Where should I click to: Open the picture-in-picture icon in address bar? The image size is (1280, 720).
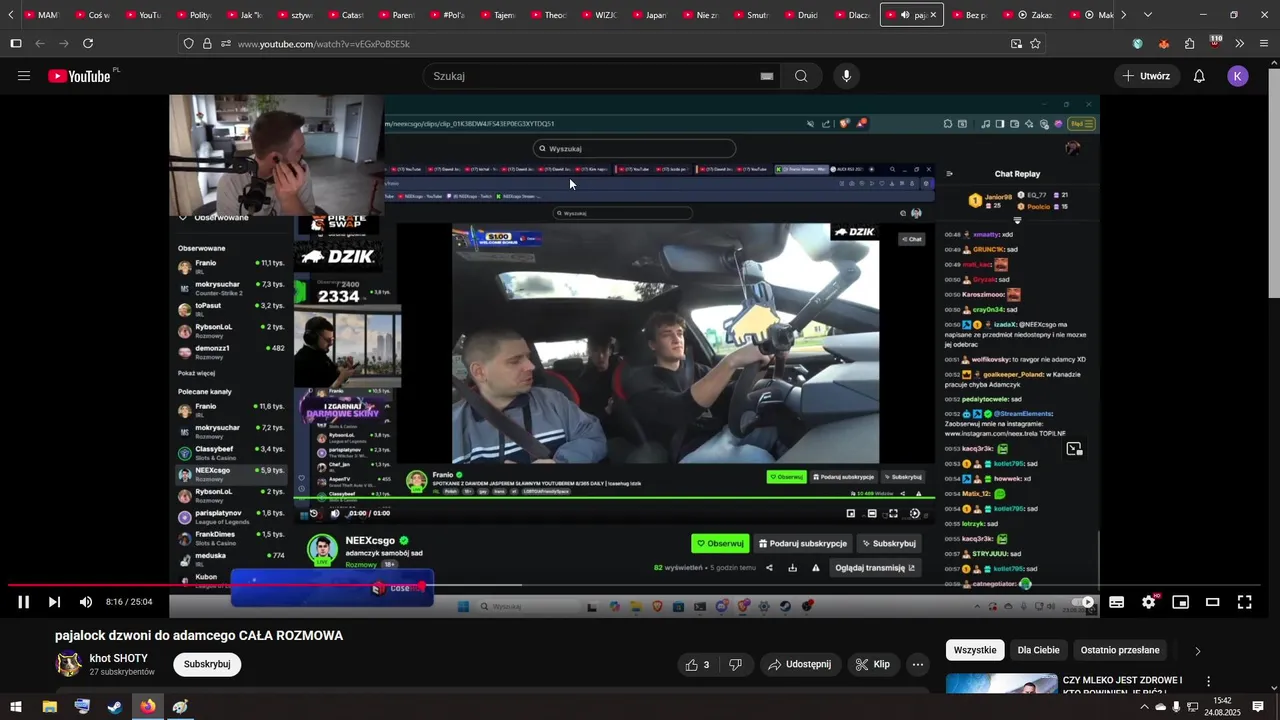pyautogui.click(x=1016, y=44)
